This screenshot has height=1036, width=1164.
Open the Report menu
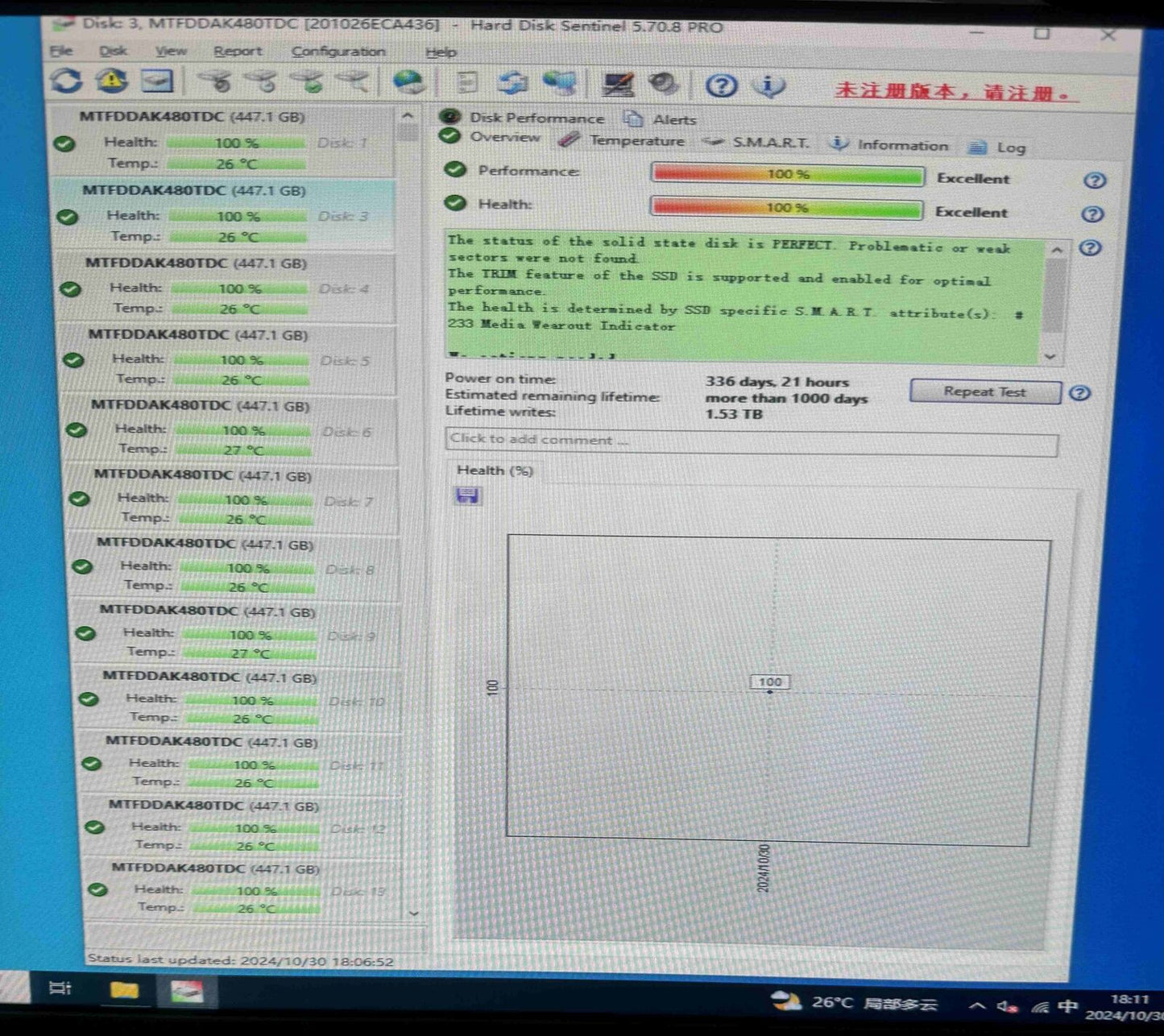coord(238,51)
